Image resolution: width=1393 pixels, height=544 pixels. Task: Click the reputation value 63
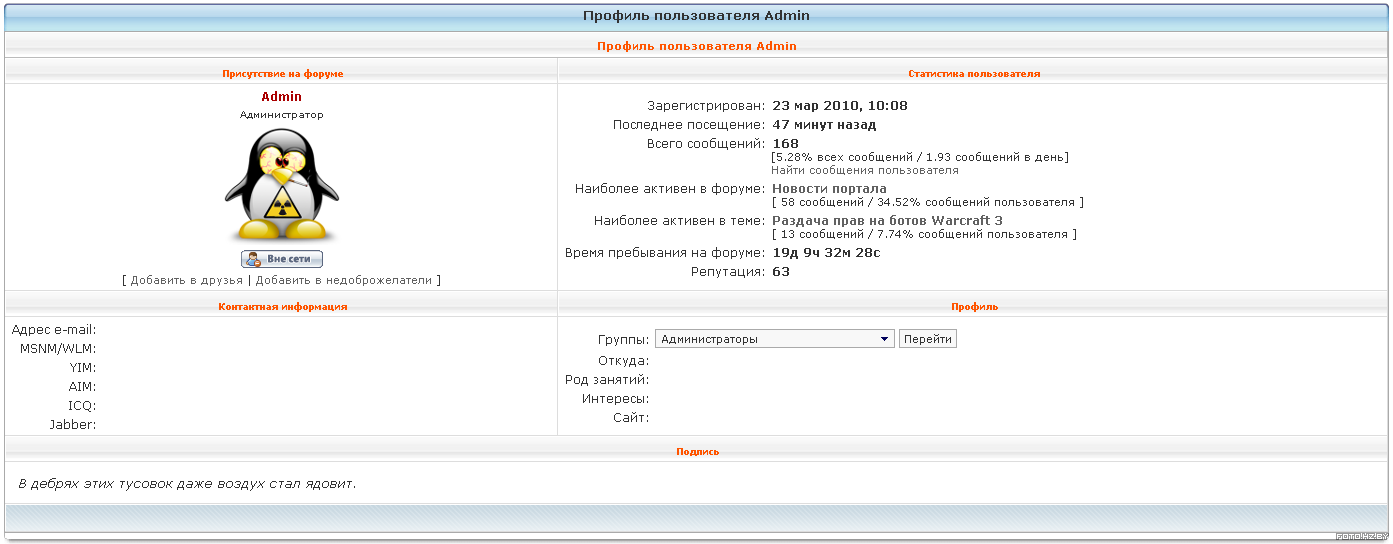pyautogui.click(x=781, y=272)
